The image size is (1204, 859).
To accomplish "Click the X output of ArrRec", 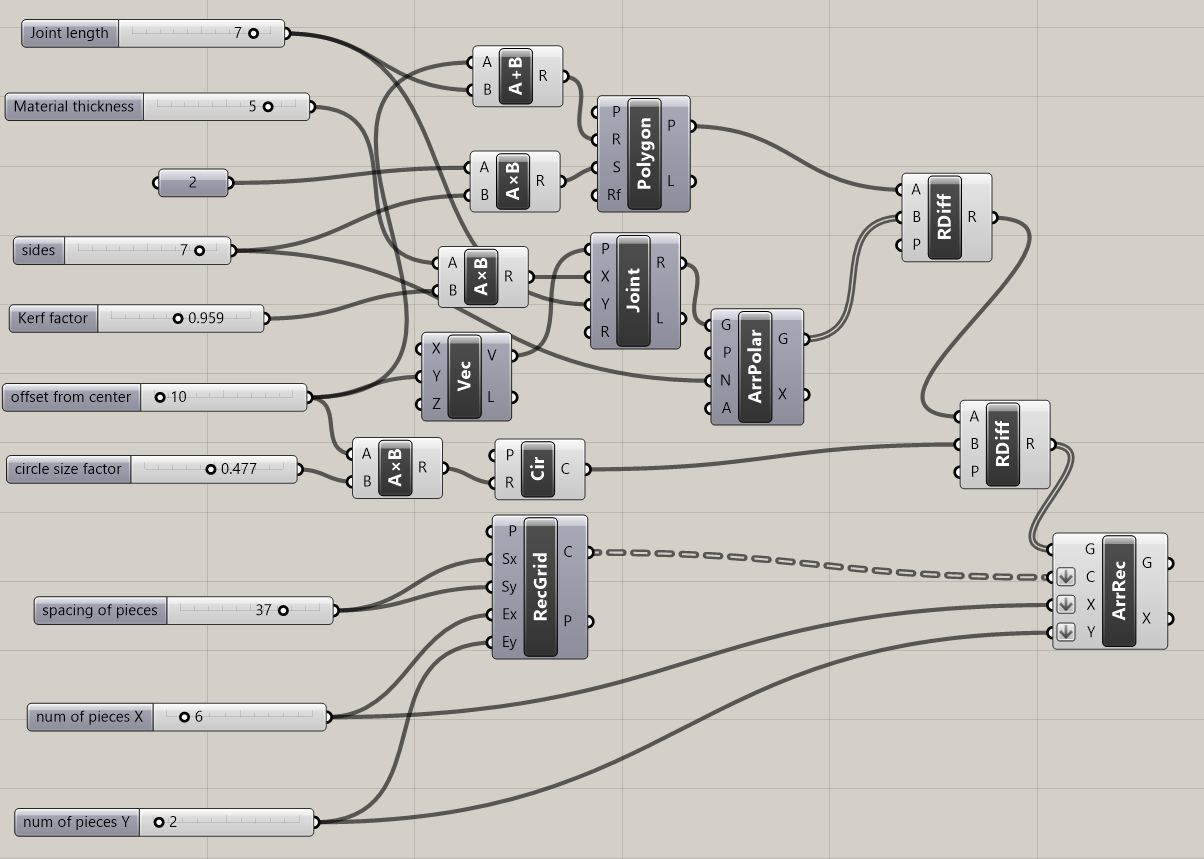I will (x=1146, y=618).
